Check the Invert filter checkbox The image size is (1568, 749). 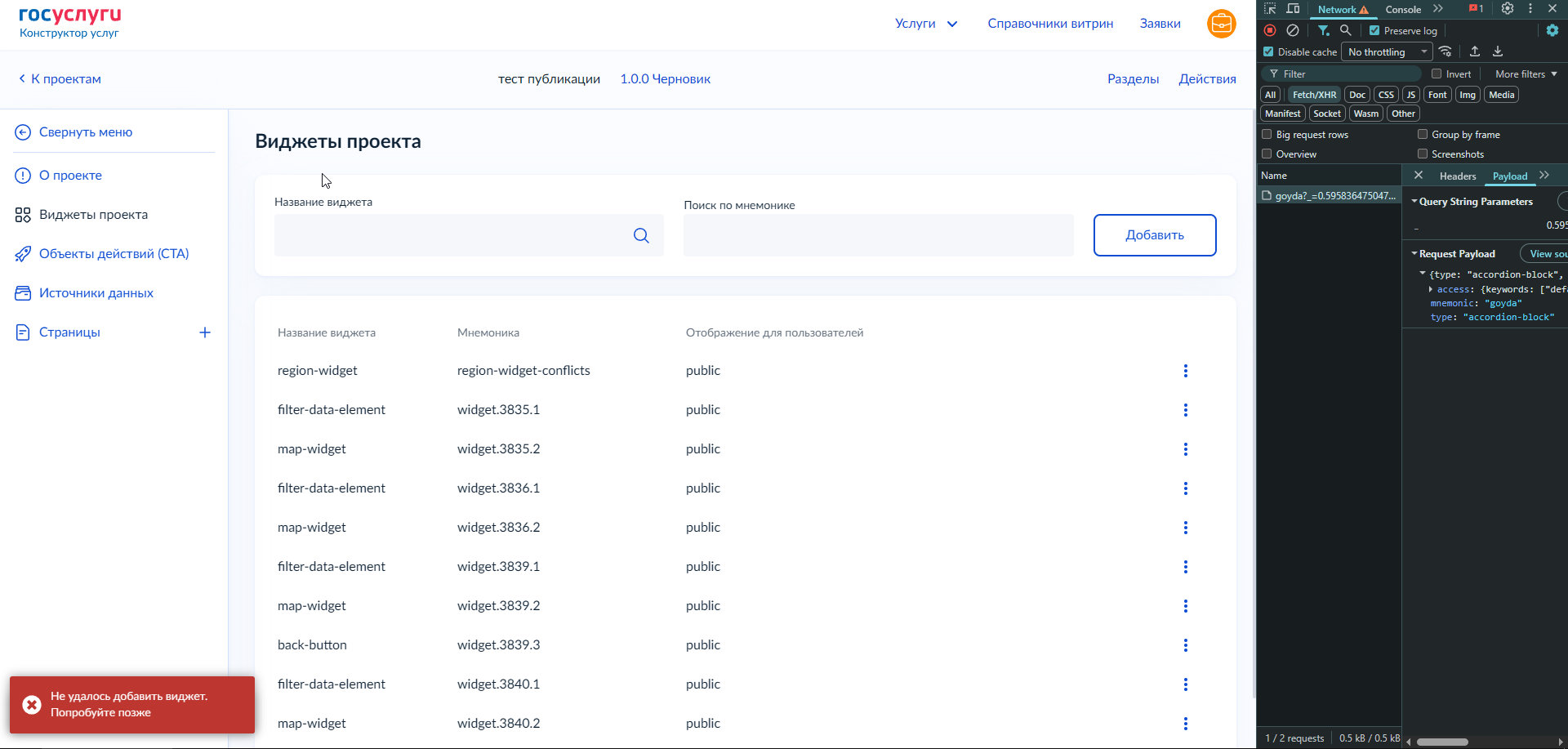click(1437, 74)
